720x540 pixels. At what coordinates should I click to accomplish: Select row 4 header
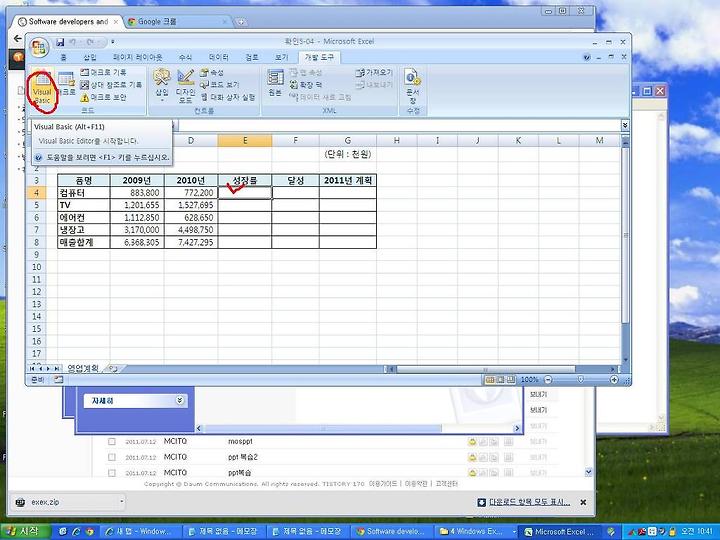[37, 193]
